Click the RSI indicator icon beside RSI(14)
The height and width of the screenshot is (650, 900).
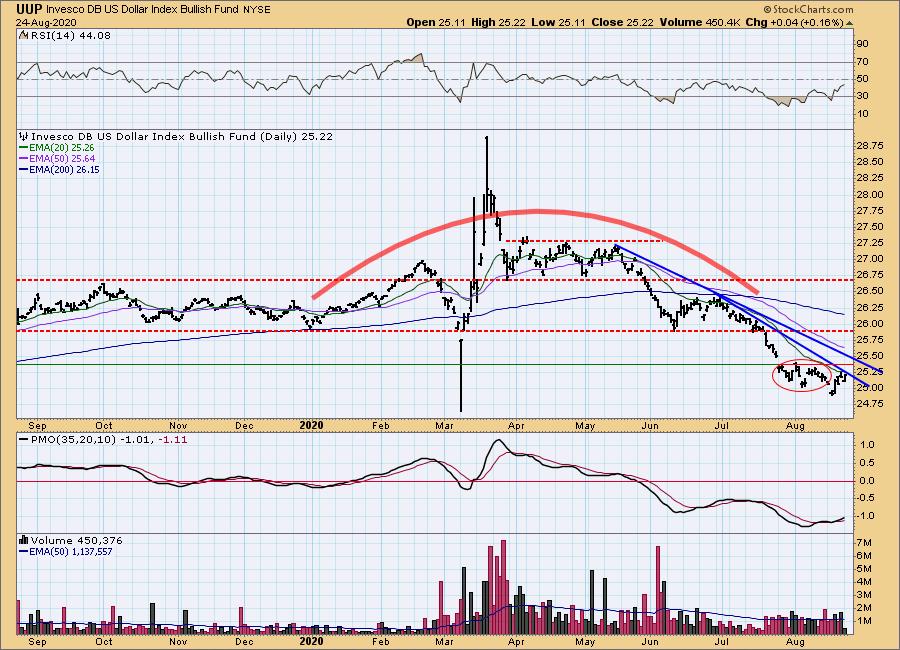pyautogui.click(x=24, y=35)
